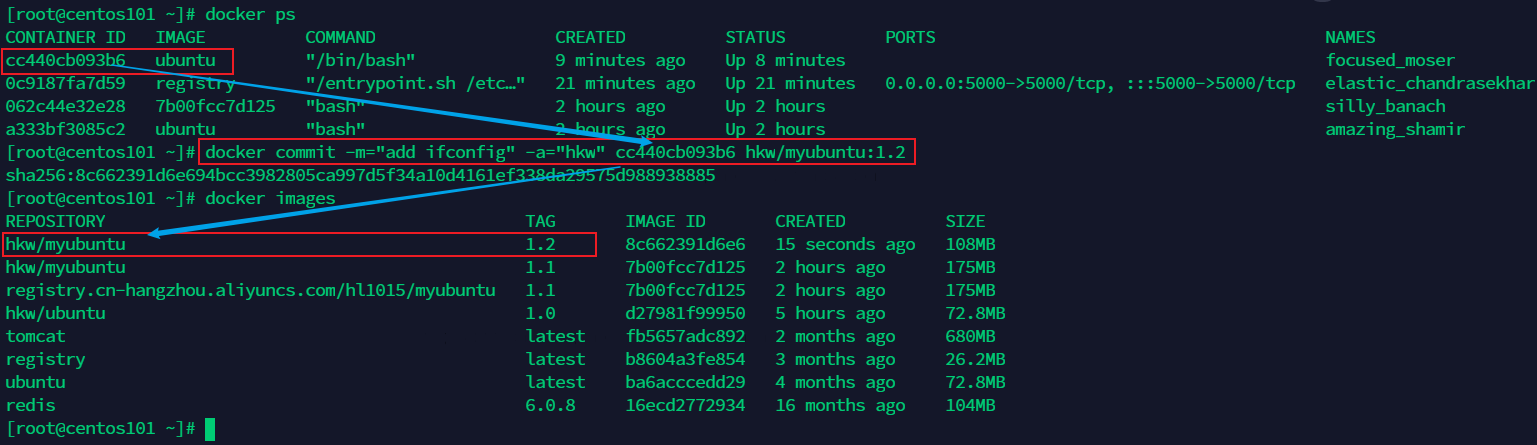Select the REPOSITORY column header
Screen dimensions: 1537x445
pos(55,221)
